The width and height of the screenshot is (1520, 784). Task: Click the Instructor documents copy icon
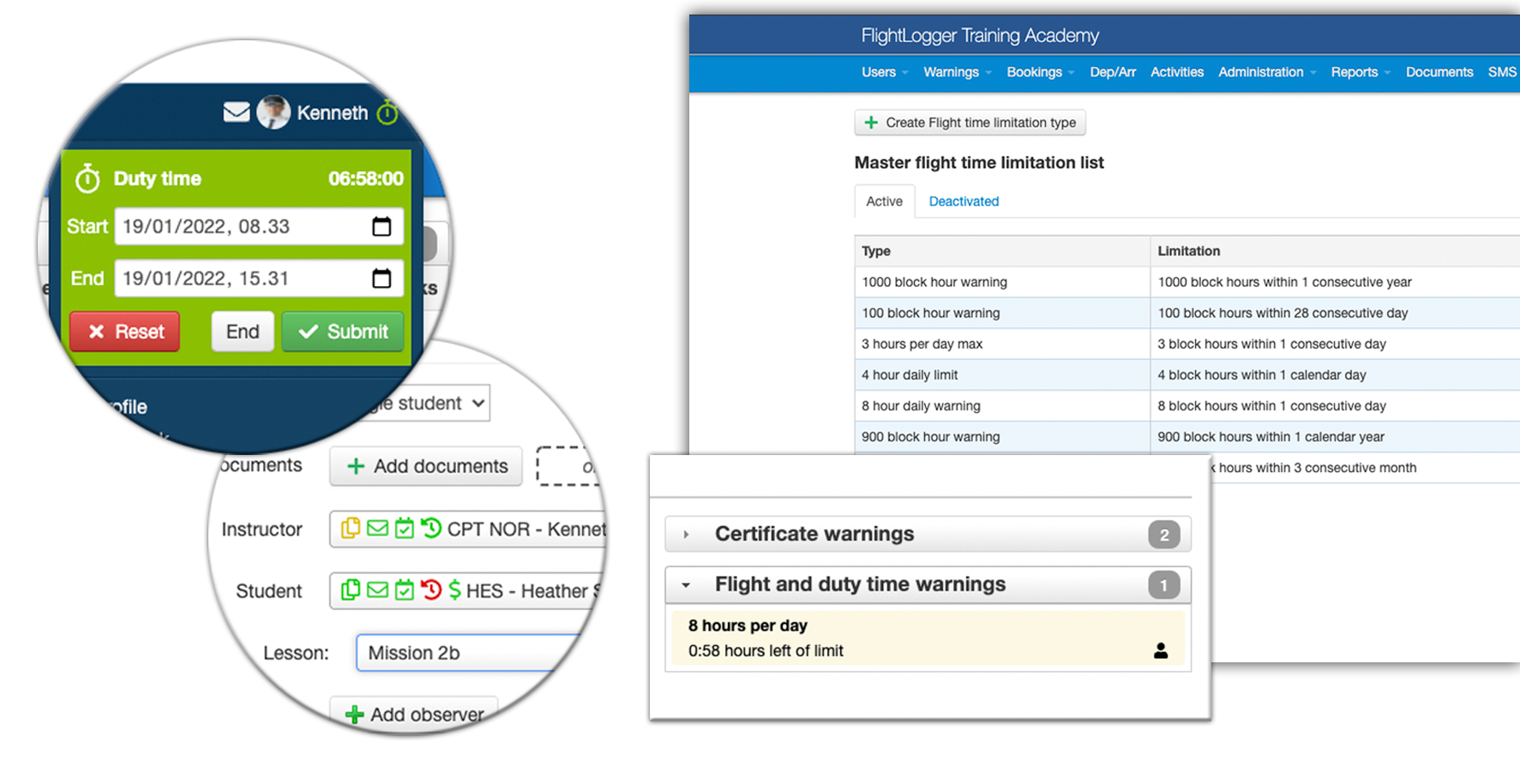(351, 529)
